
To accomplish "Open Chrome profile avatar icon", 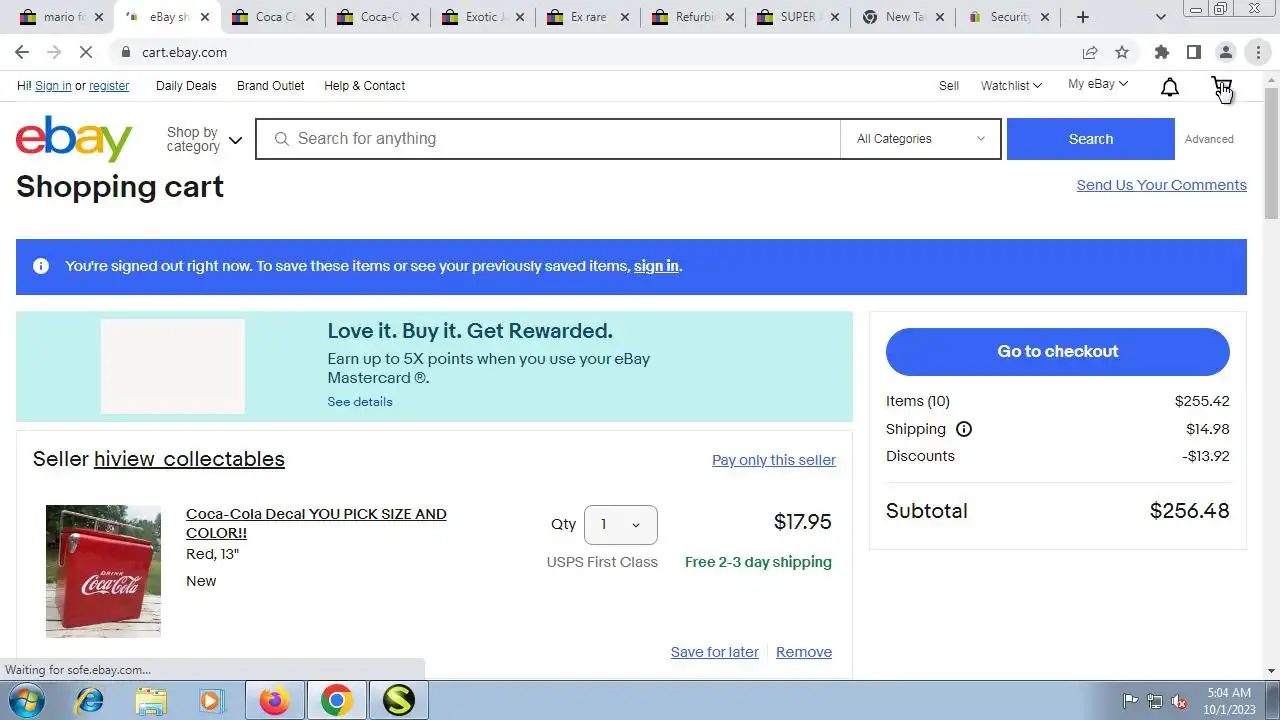I will [1225, 52].
